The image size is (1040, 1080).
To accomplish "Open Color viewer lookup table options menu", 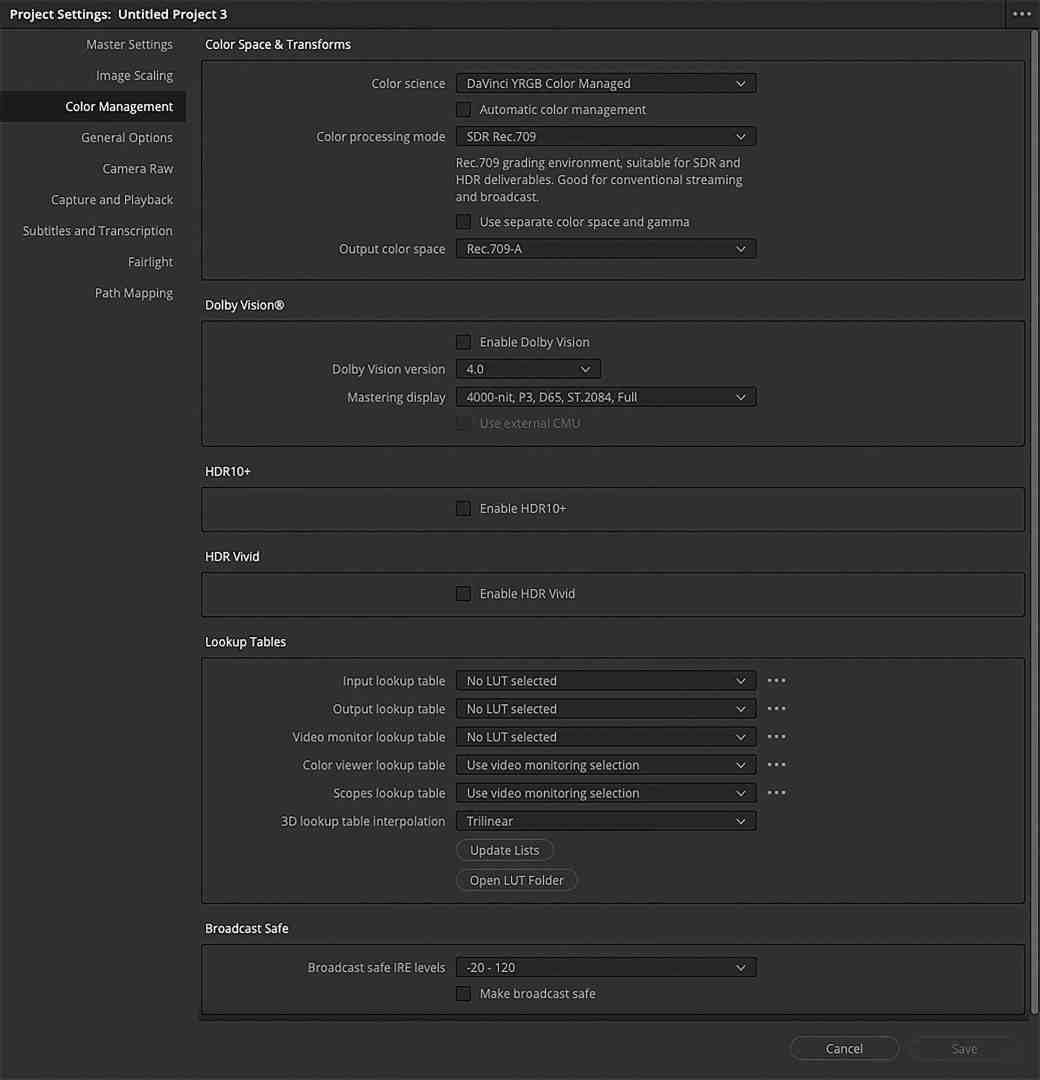I will [776, 764].
